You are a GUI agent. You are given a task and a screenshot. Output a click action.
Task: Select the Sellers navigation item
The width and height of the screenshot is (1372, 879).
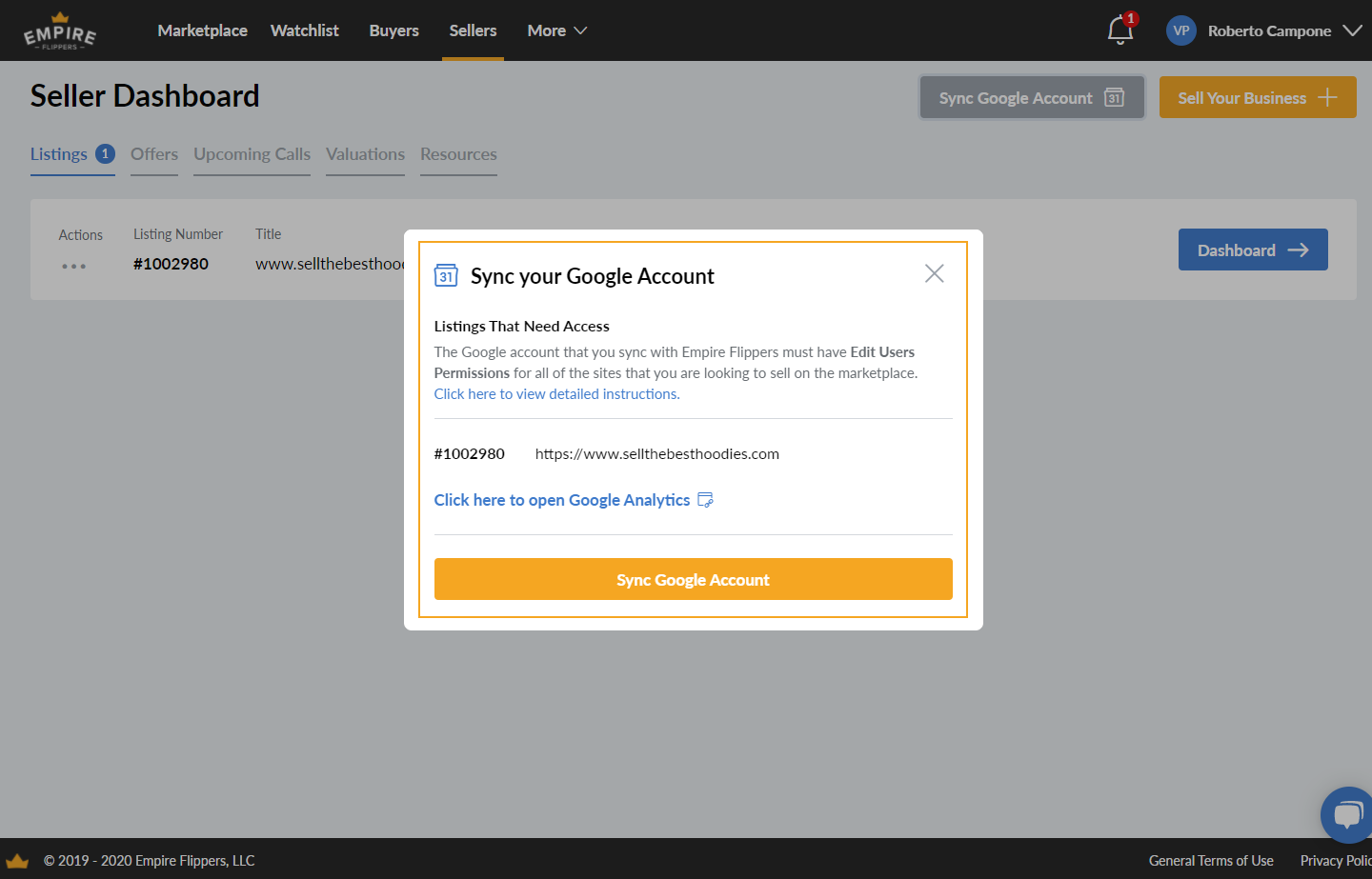point(473,30)
